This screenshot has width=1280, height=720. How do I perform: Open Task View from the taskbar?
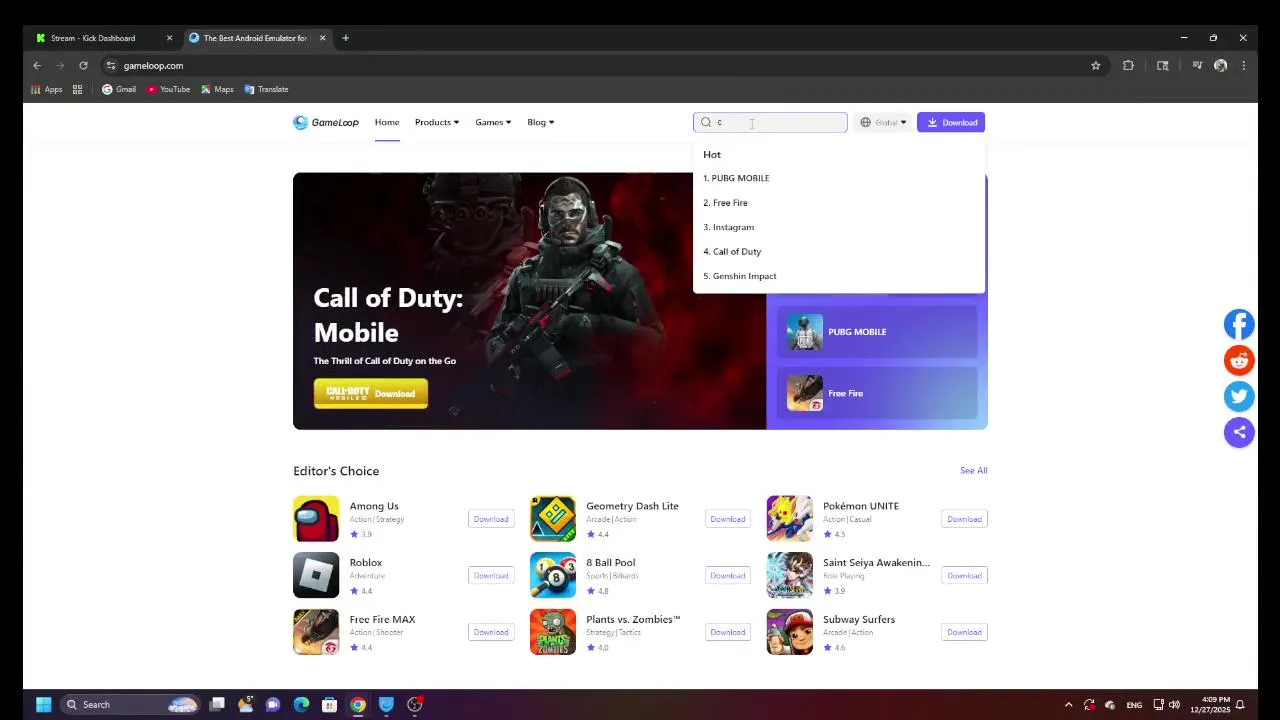(x=217, y=705)
